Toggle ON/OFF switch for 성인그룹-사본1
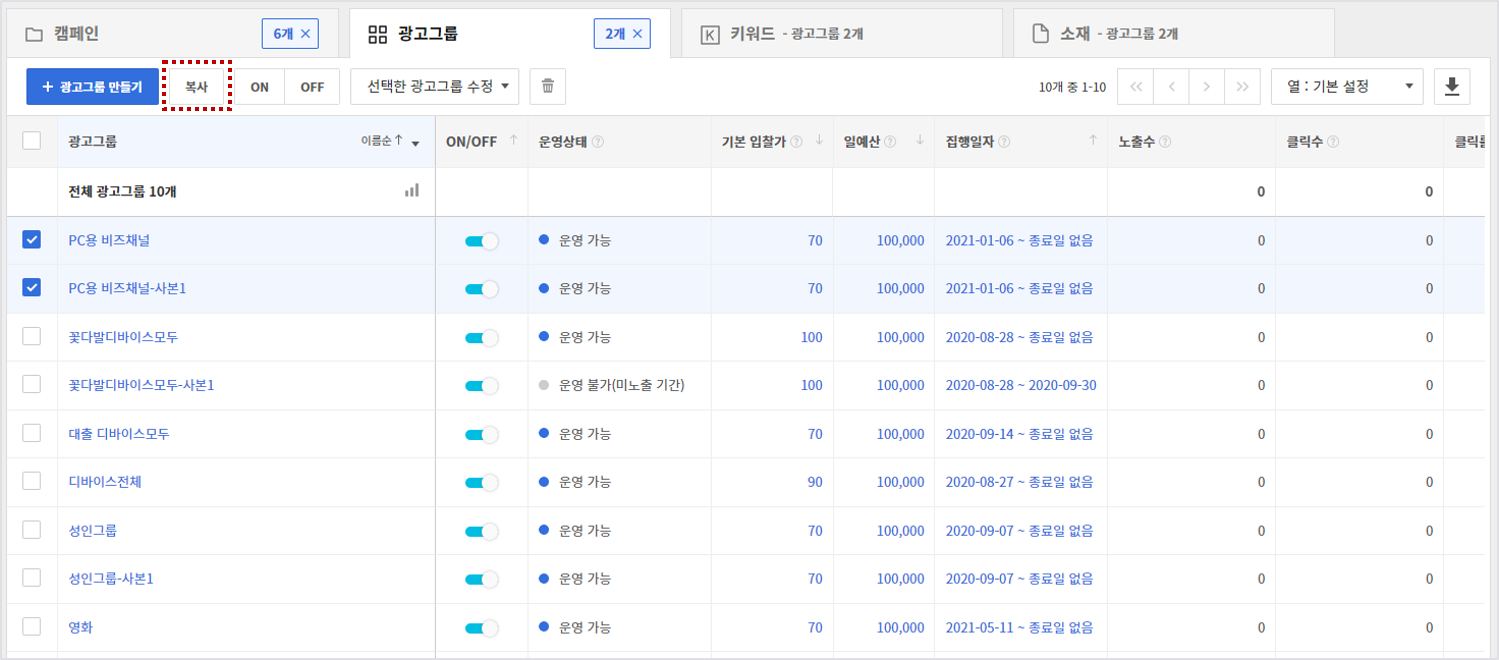 tap(481, 579)
